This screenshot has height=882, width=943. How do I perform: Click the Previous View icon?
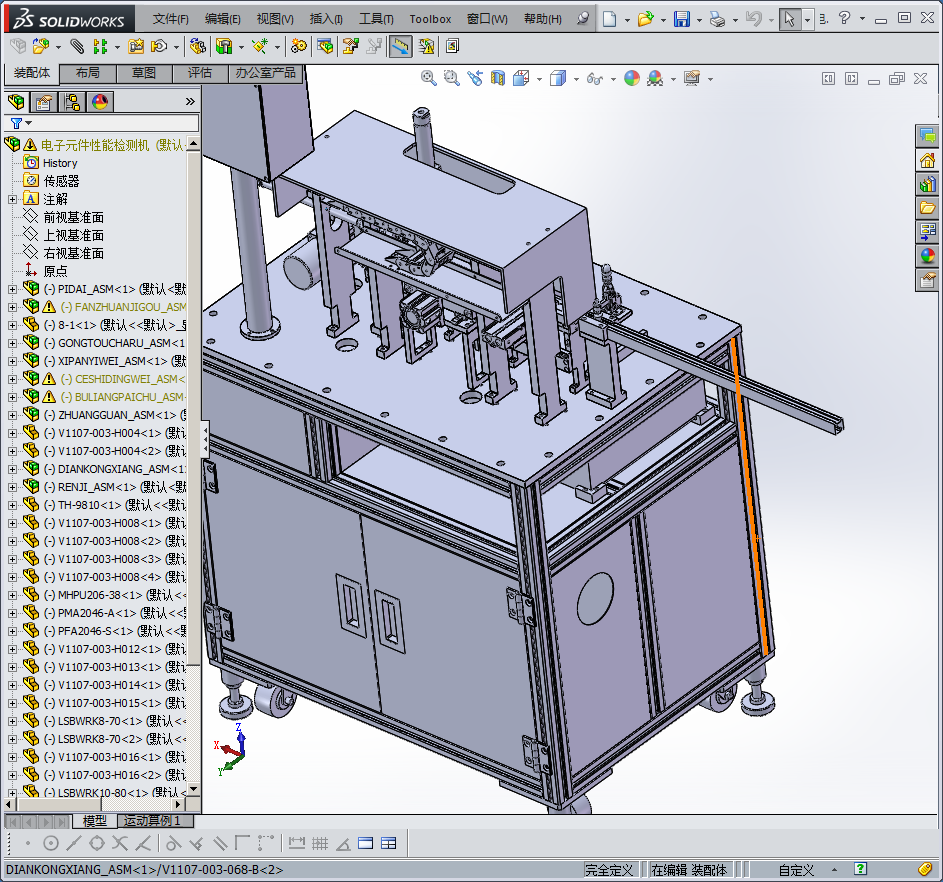(x=475, y=78)
